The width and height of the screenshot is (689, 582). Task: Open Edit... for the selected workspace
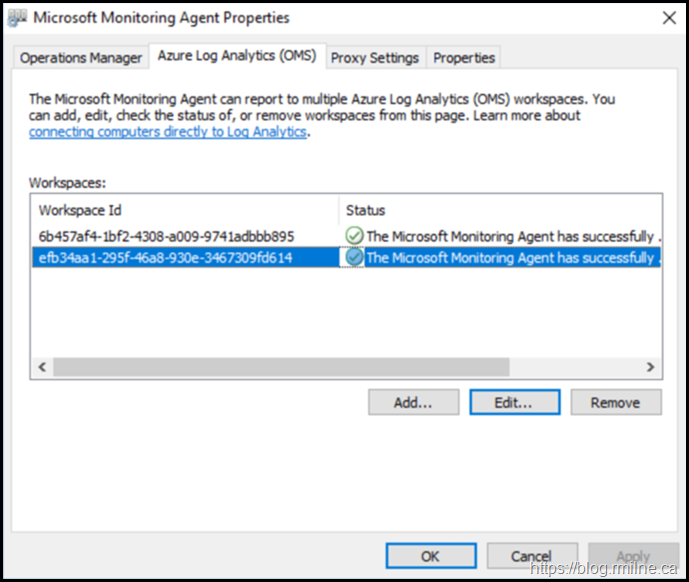pos(513,402)
